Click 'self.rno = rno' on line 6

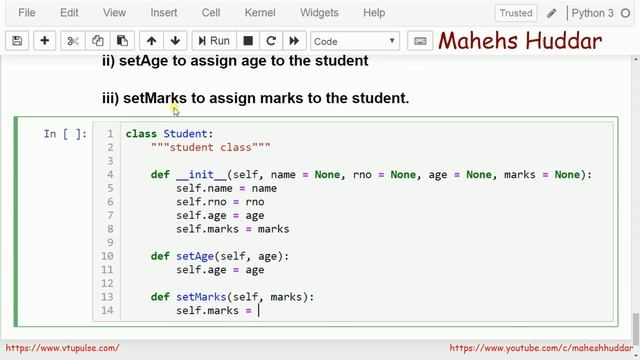pyautogui.click(x=220, y=202)
